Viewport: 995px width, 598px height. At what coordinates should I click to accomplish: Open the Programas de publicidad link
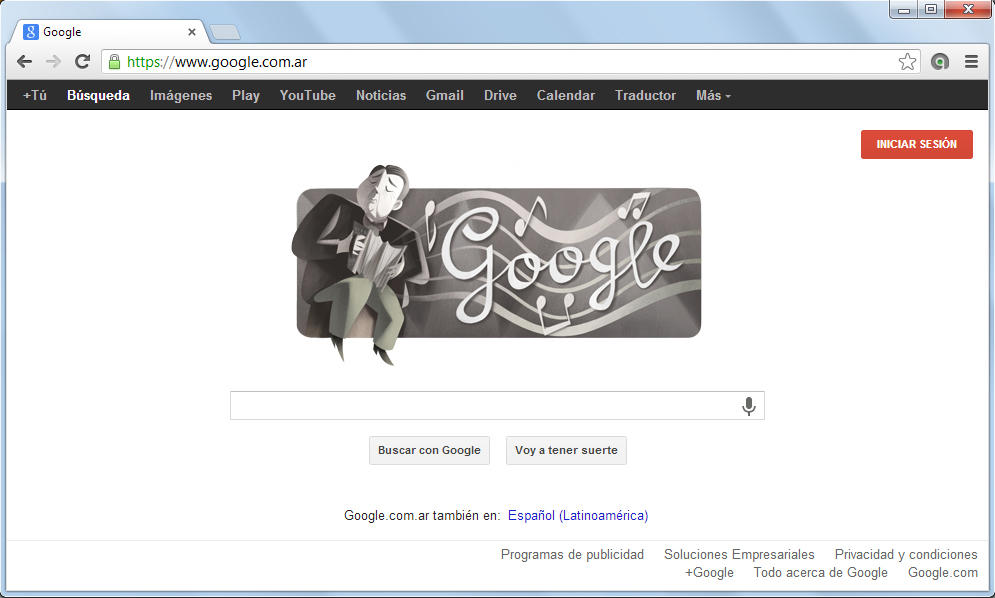[x=572, y=554]
